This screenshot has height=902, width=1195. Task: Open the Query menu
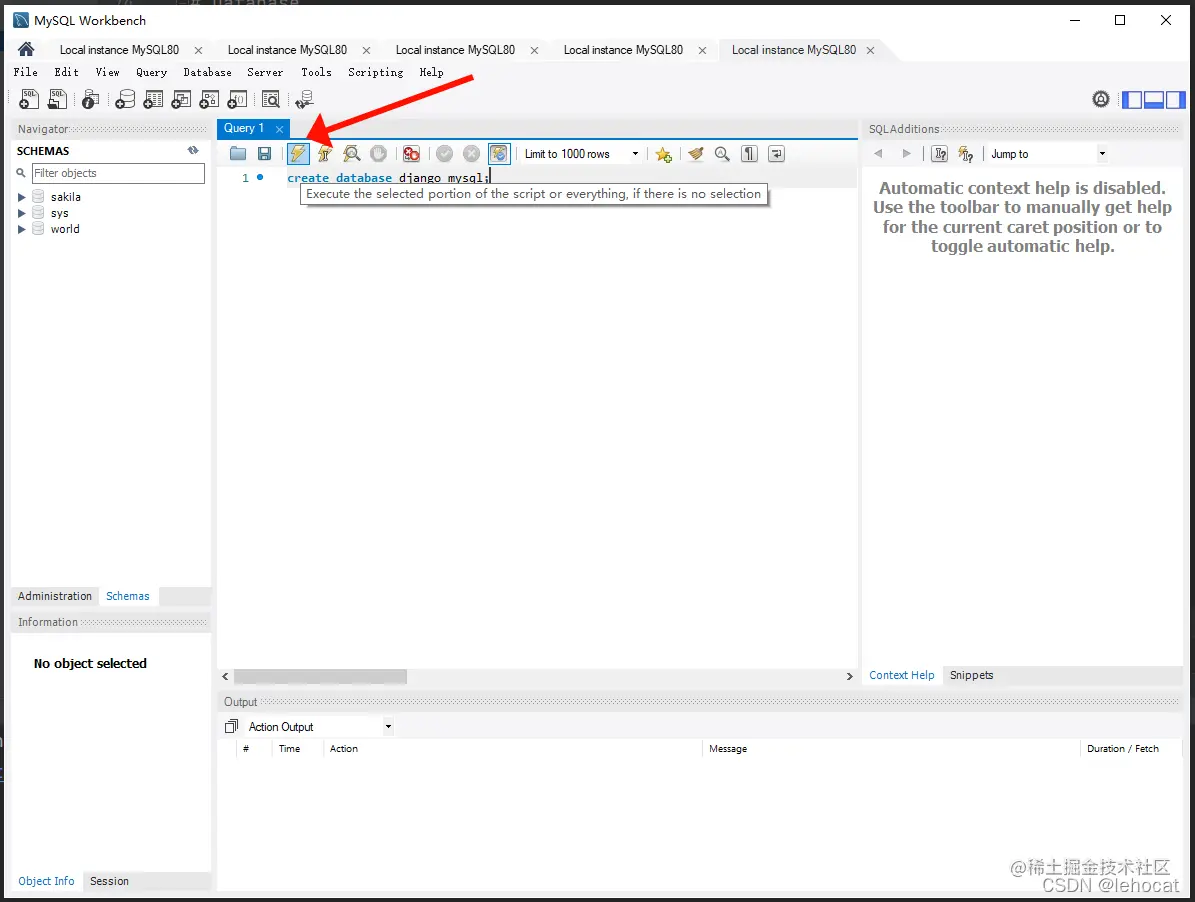151,72
